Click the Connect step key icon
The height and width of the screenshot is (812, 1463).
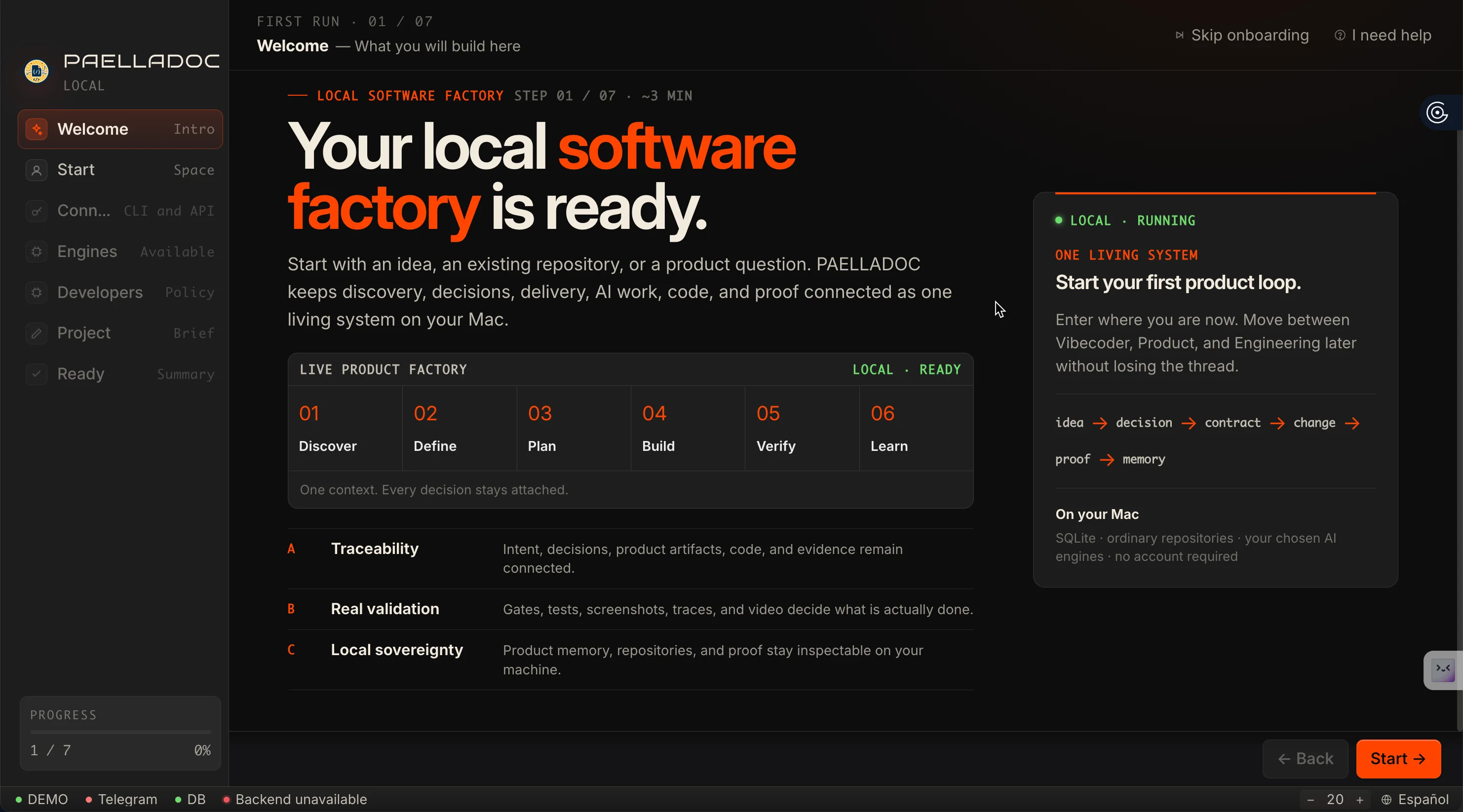(37, 211)
